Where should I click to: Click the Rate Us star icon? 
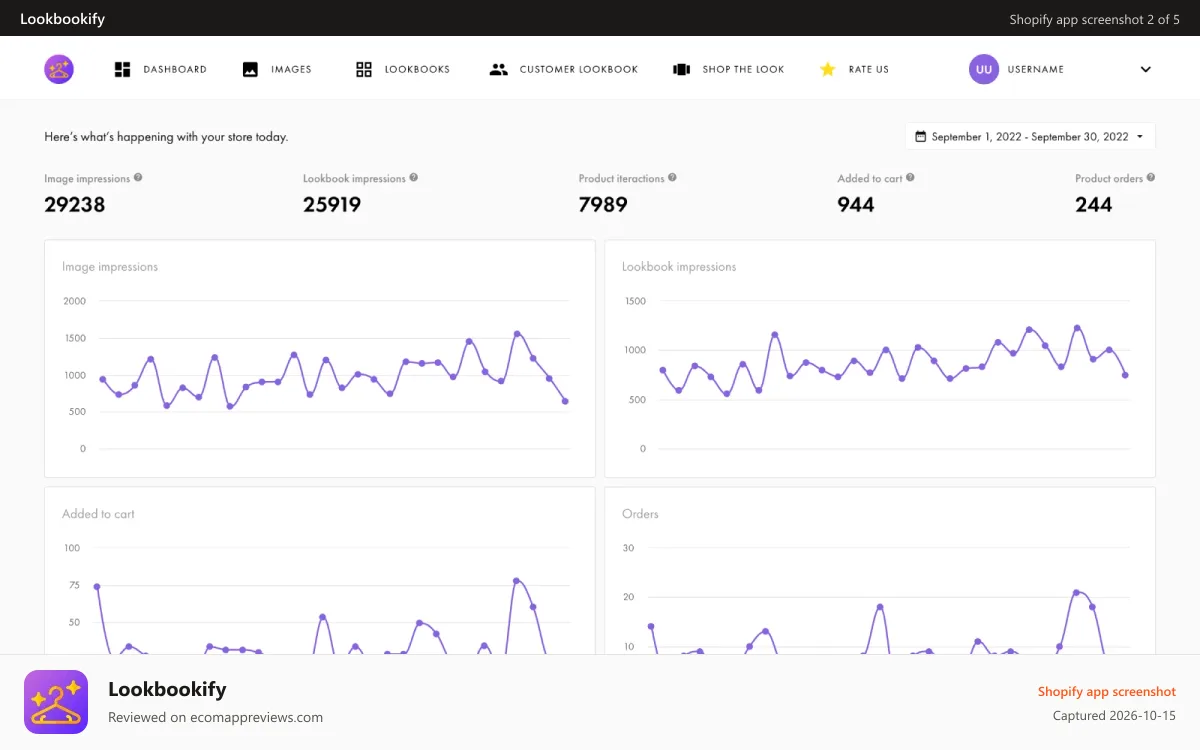point(828,69)
